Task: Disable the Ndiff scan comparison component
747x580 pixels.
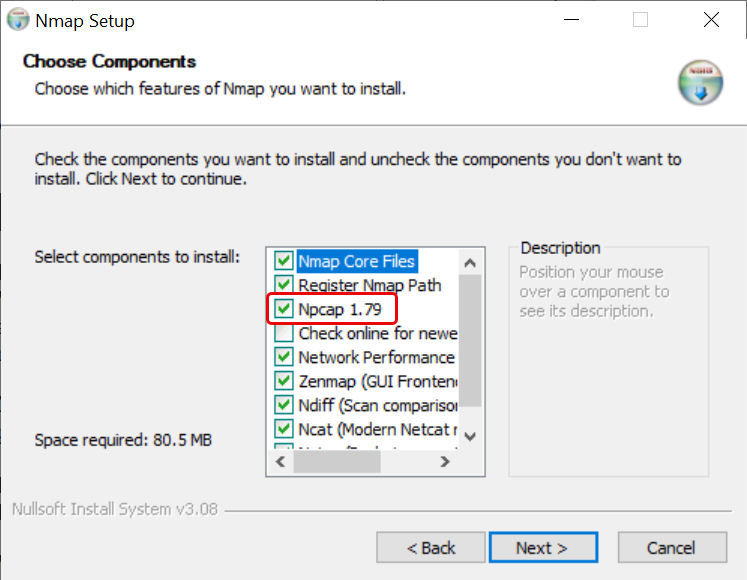Action: 284,405
